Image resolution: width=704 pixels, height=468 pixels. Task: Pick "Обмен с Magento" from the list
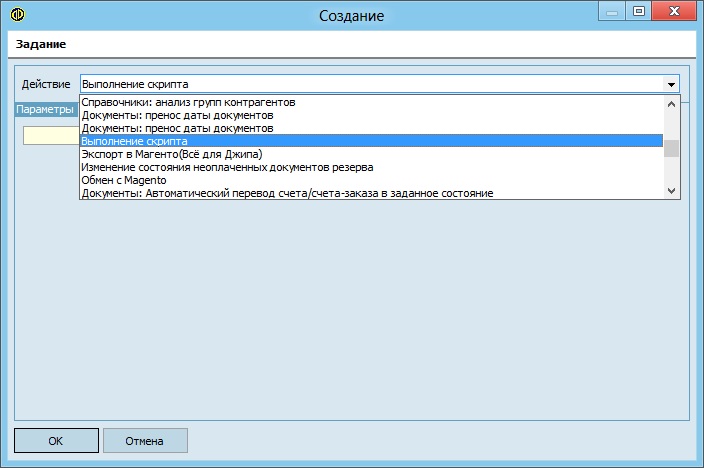click(371, 180)
